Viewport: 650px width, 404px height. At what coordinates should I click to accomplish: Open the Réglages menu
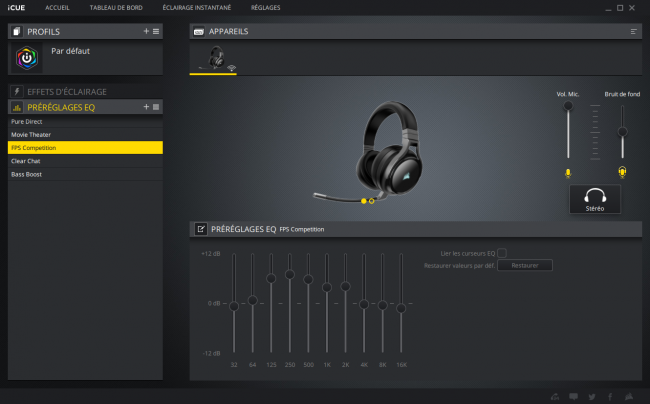click(x=265, y=7)
